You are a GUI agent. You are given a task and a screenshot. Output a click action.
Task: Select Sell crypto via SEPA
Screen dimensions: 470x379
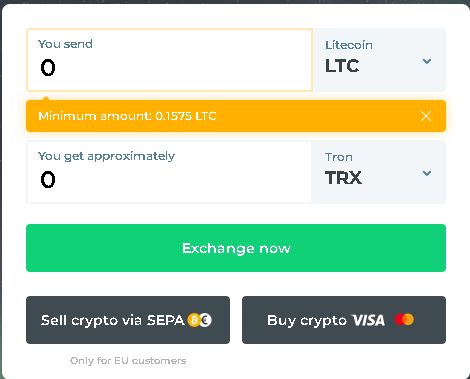coord(128,320)
